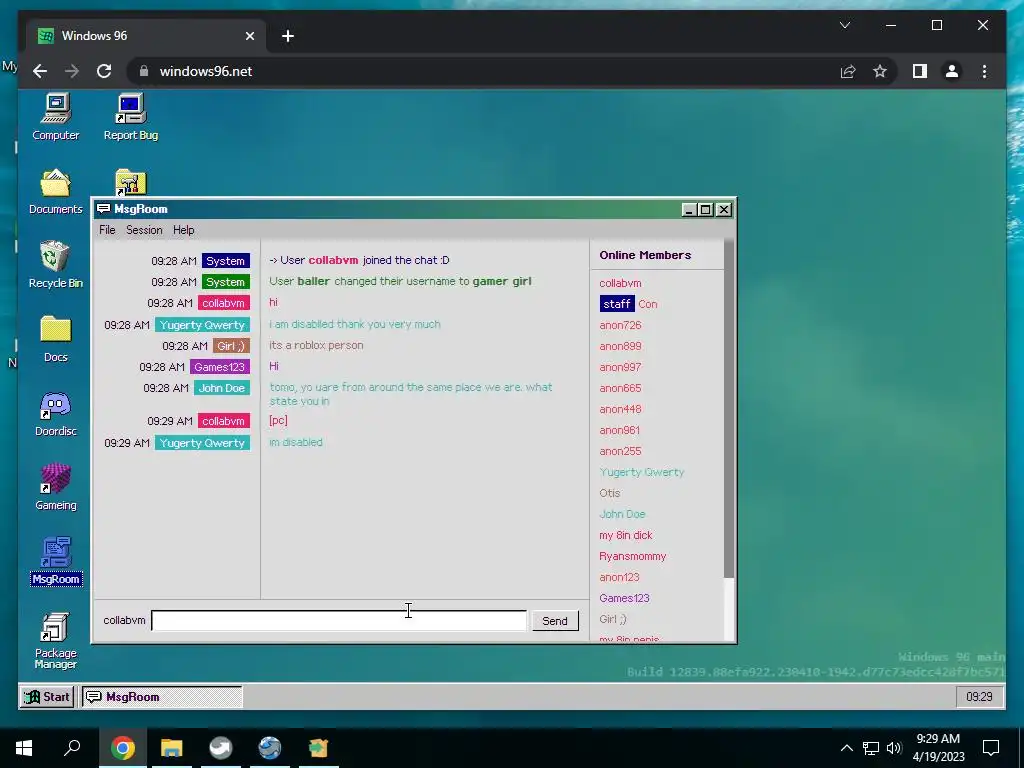Click the members list scrollbar
1024x768 pixels.
point(729,408)
